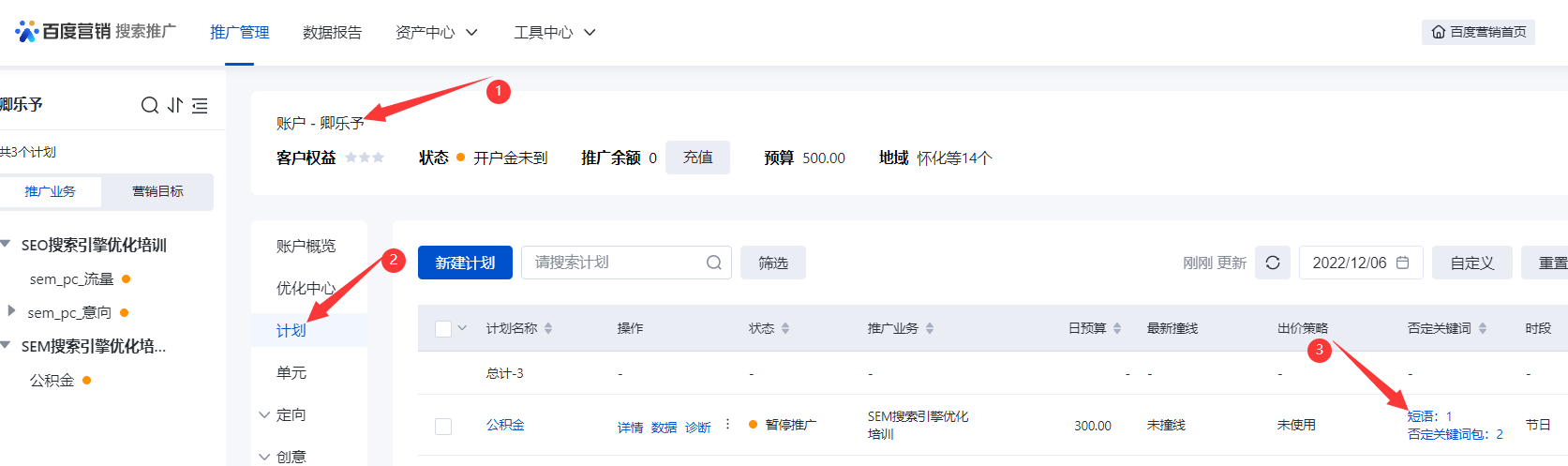The height and width of the screenshot is (466, 1568).
Task: Select the 营销目标 sidebar tab
Action: 157,191
